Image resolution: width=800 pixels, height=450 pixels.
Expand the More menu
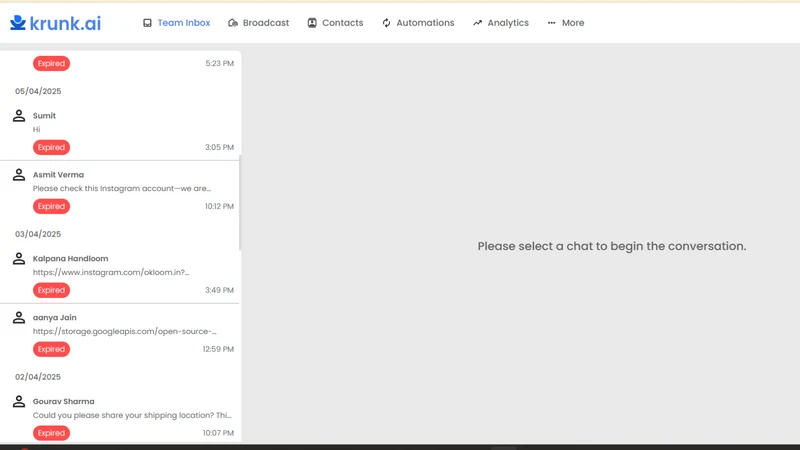pos(566,23)
